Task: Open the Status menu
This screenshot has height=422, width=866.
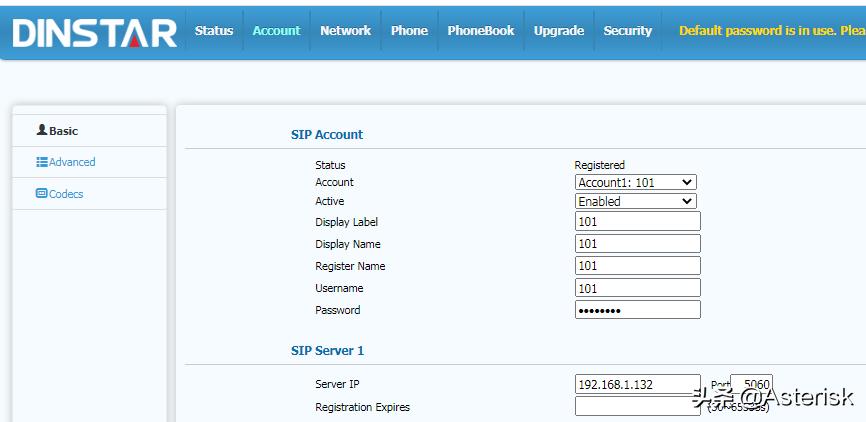Action: tap(214, 31)
